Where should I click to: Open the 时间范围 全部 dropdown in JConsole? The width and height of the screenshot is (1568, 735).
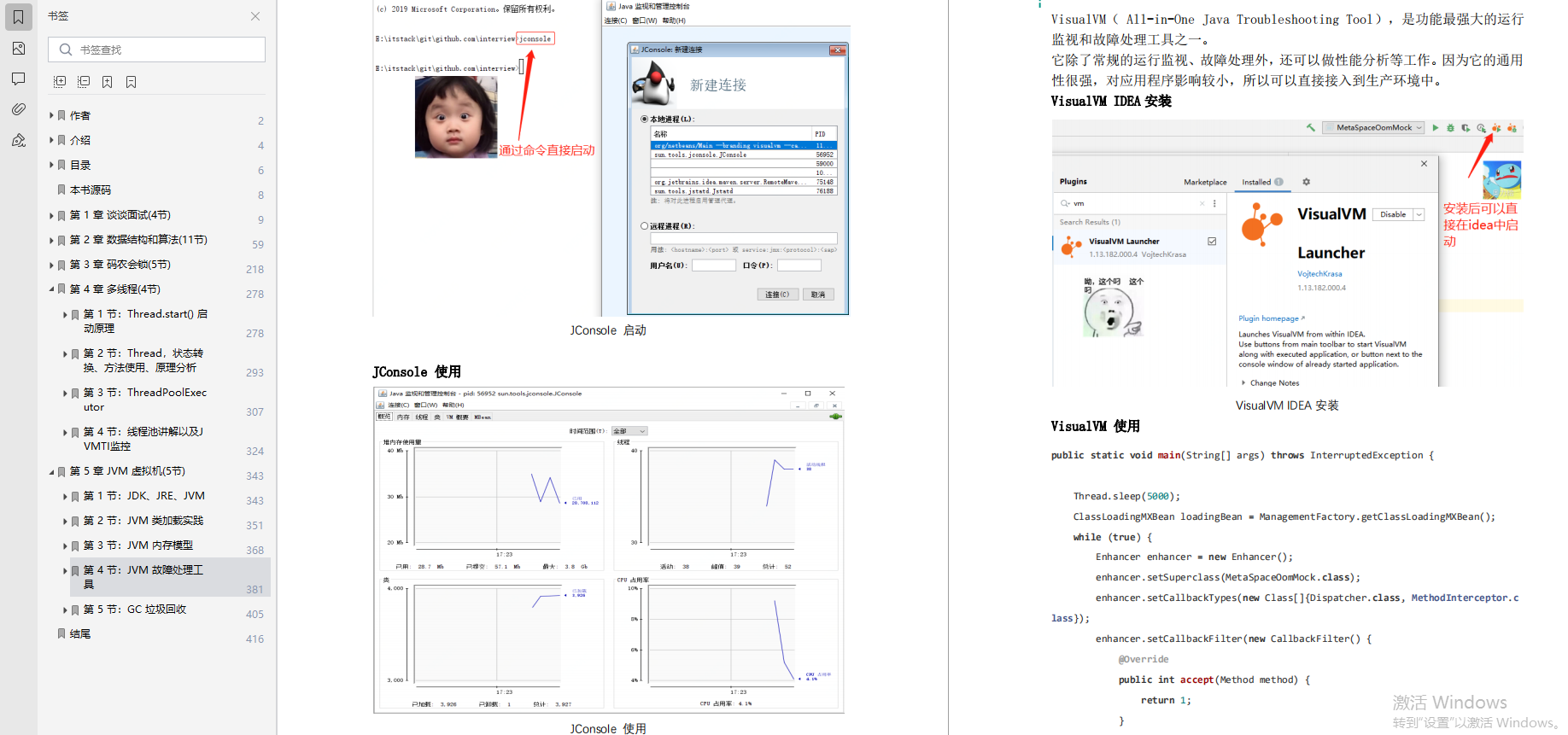click(x=629, y=431)
